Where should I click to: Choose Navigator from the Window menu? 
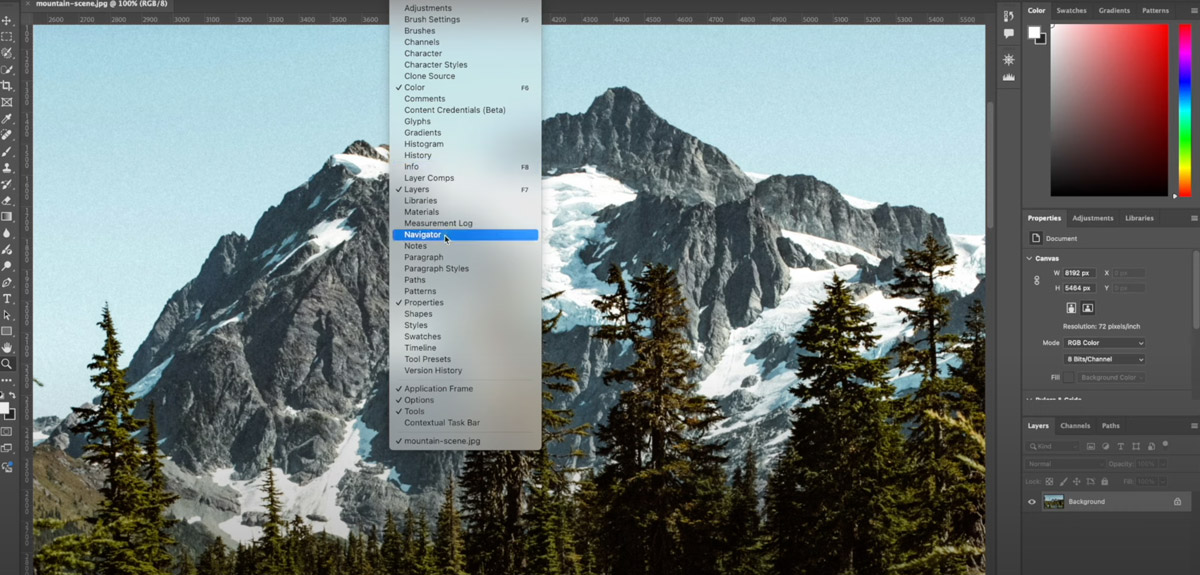click(x=464, y=235)
